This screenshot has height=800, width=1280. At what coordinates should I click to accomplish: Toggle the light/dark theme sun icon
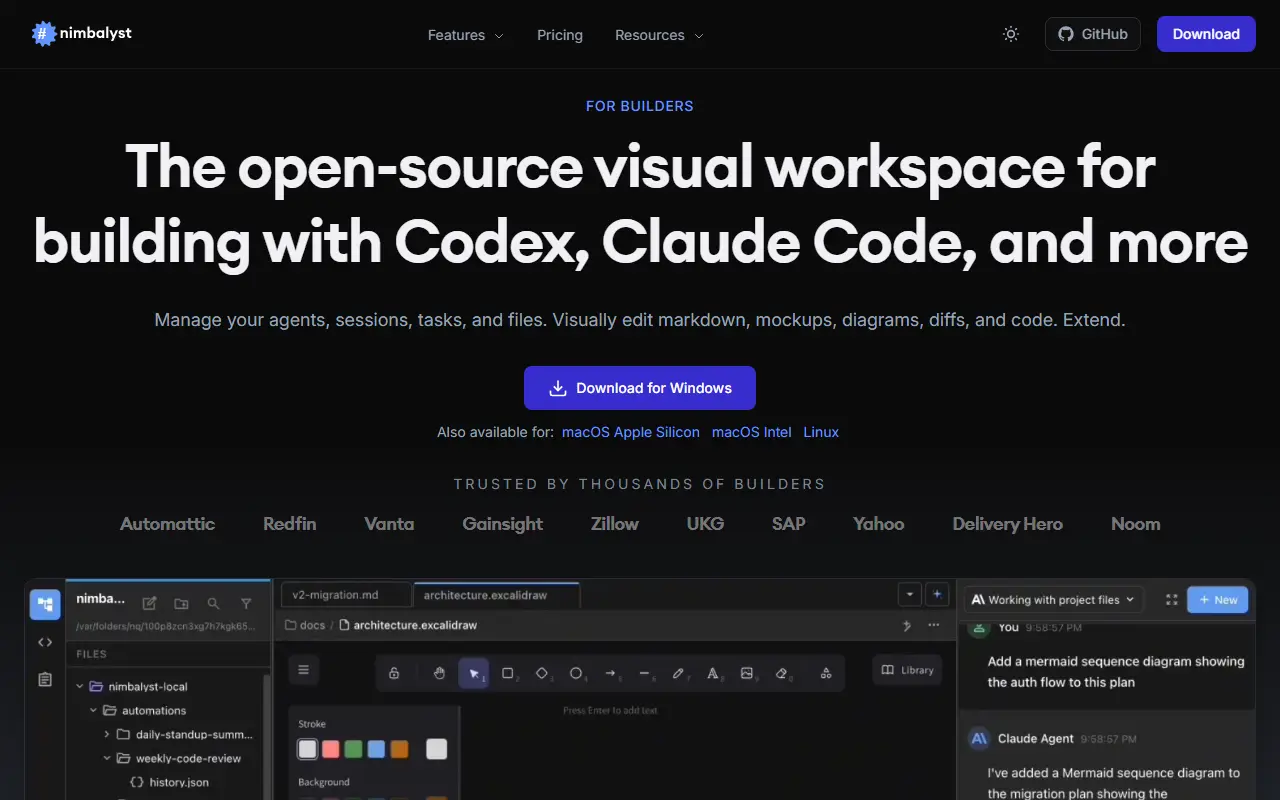click(1011, 34)
